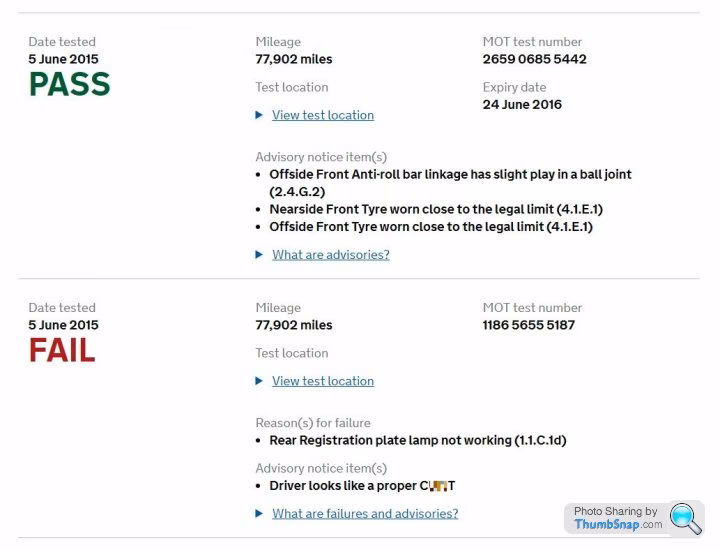The height and width of the screenshot is (550, 720).
Task: Select MOT test number 1186 5655 5187
Action: pyautogui.click(x=528, y=325)
